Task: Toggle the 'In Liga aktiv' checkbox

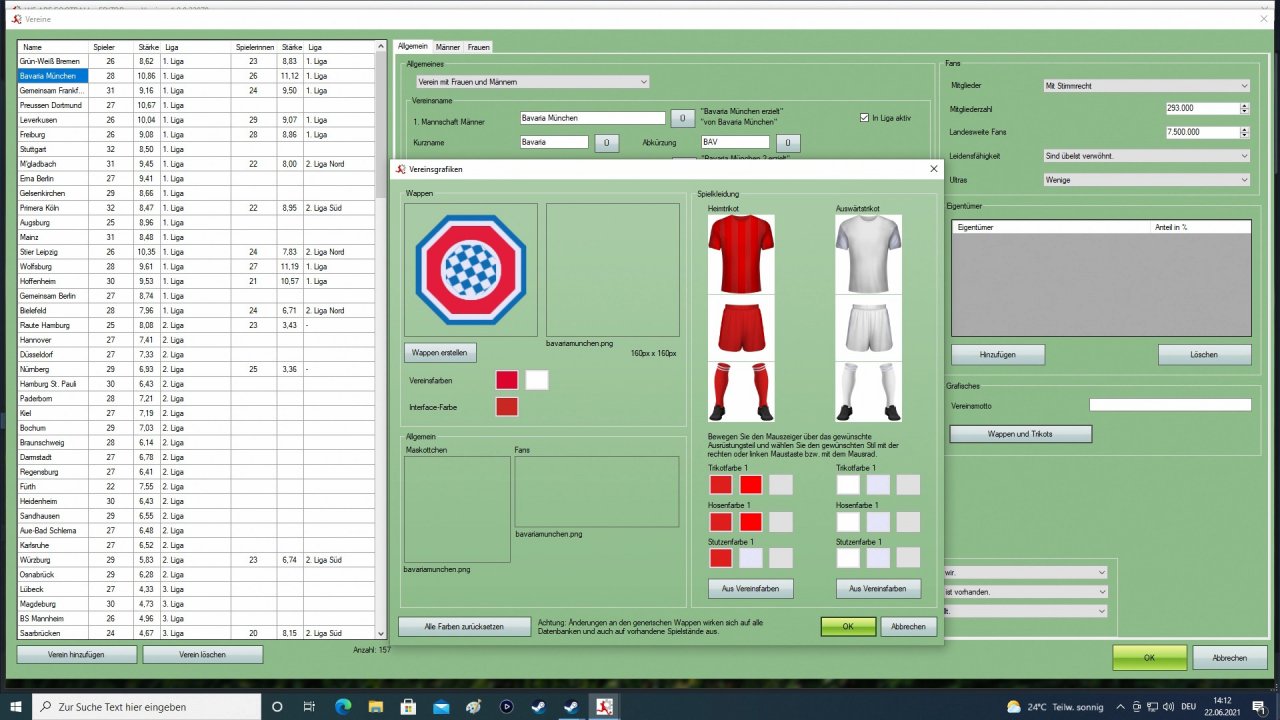Action: point(865,118)
